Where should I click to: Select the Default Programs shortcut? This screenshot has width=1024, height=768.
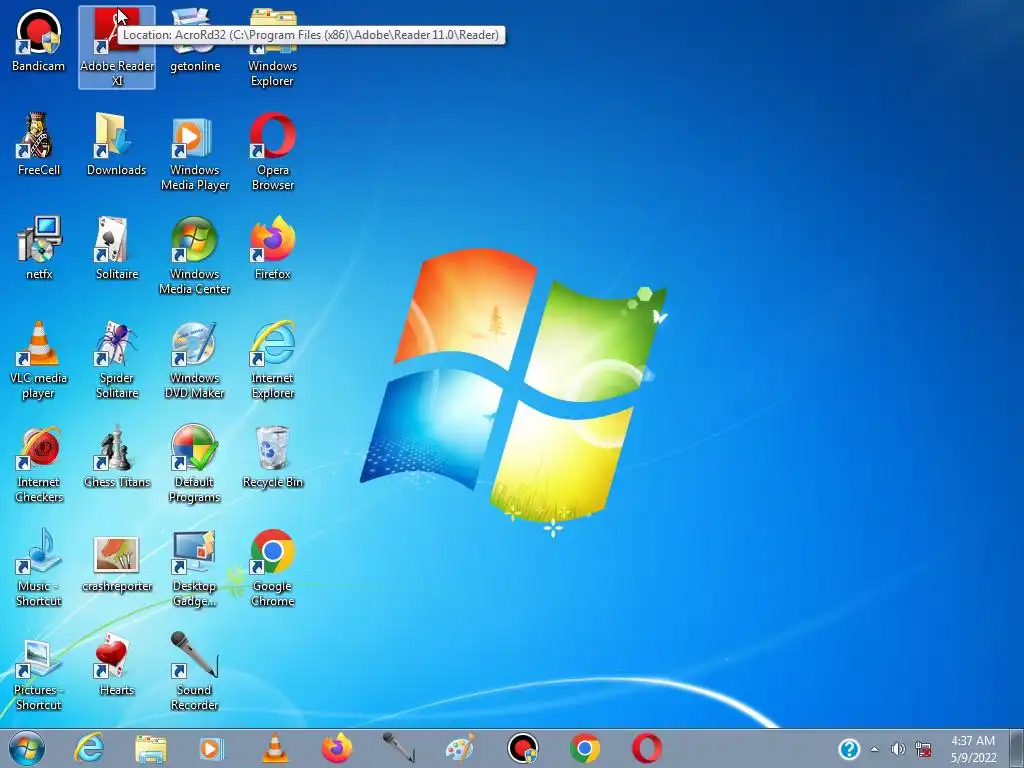point(195,463)
